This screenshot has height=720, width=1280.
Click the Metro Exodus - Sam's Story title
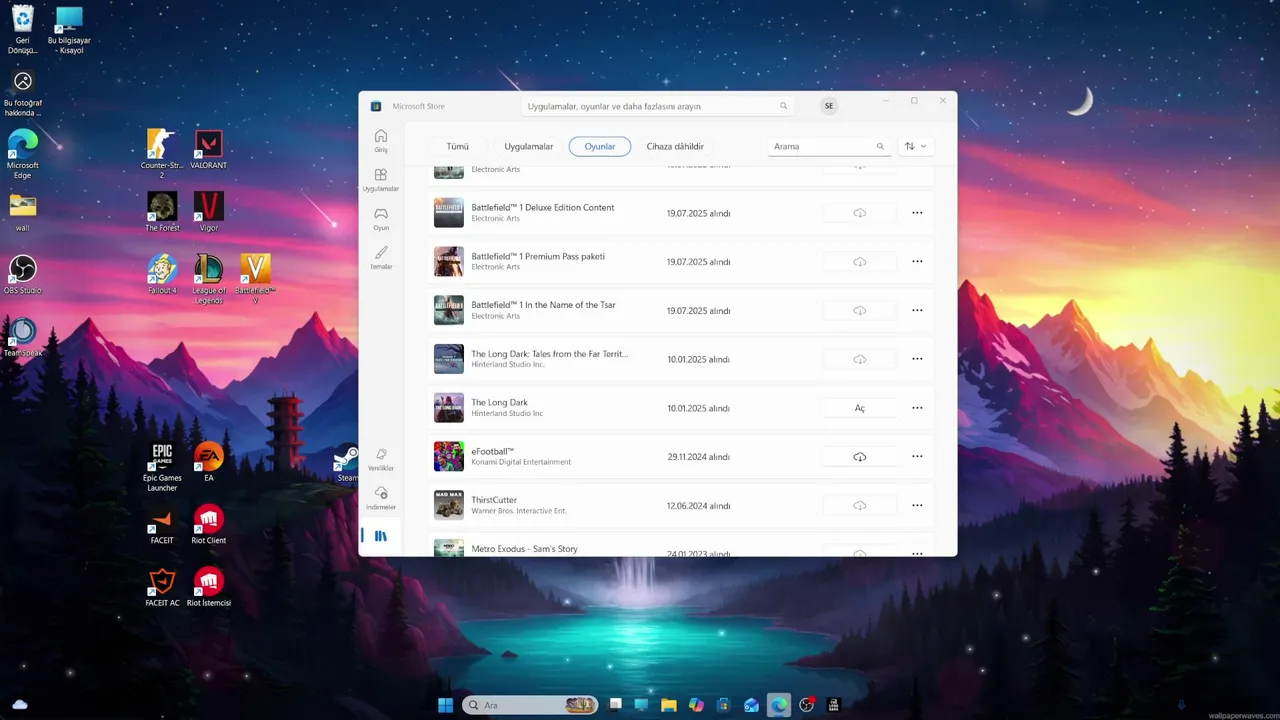pos(525,548)
